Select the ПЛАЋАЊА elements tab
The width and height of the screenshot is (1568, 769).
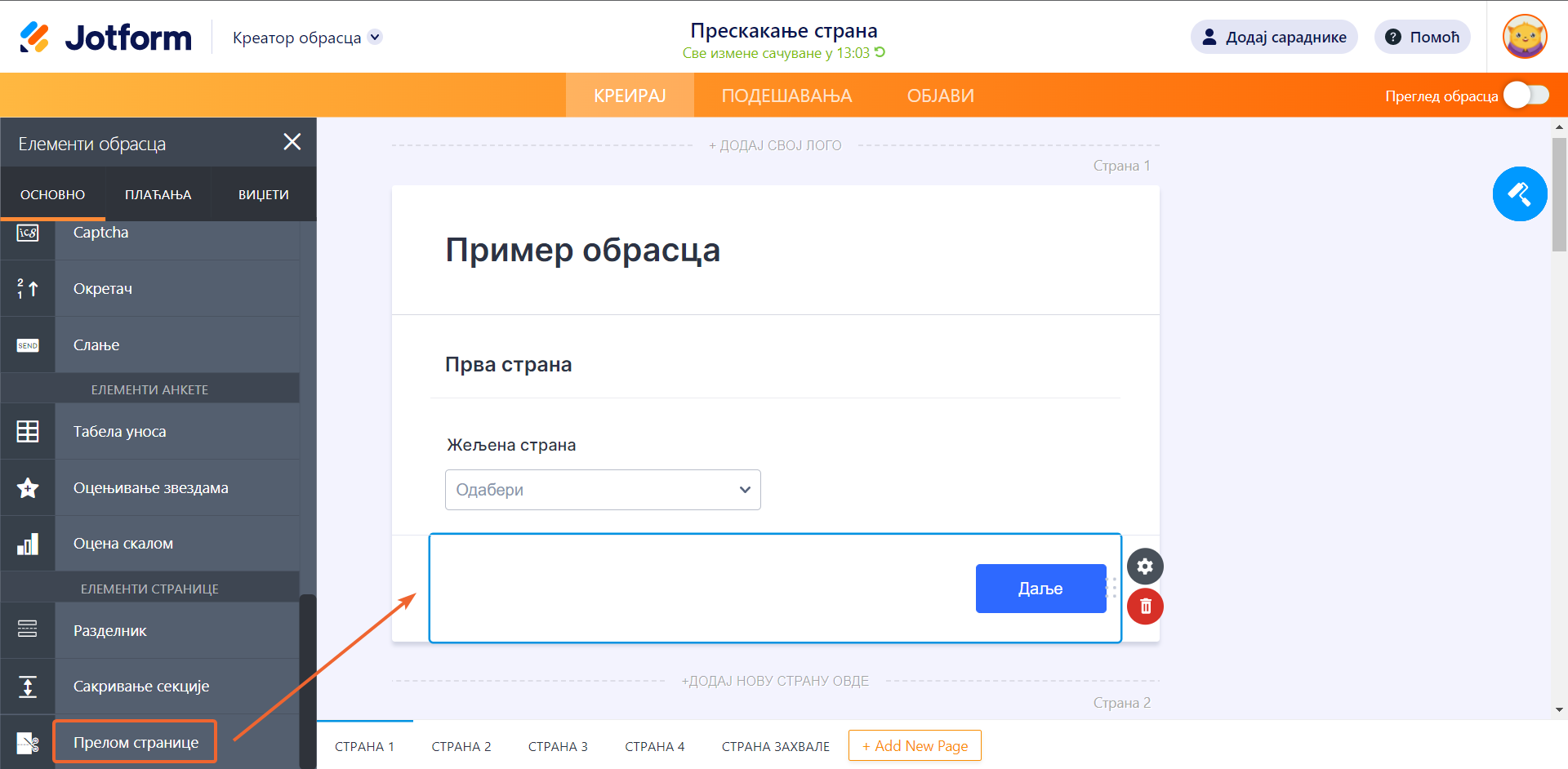pyautogui.click(x=158, y=194)
